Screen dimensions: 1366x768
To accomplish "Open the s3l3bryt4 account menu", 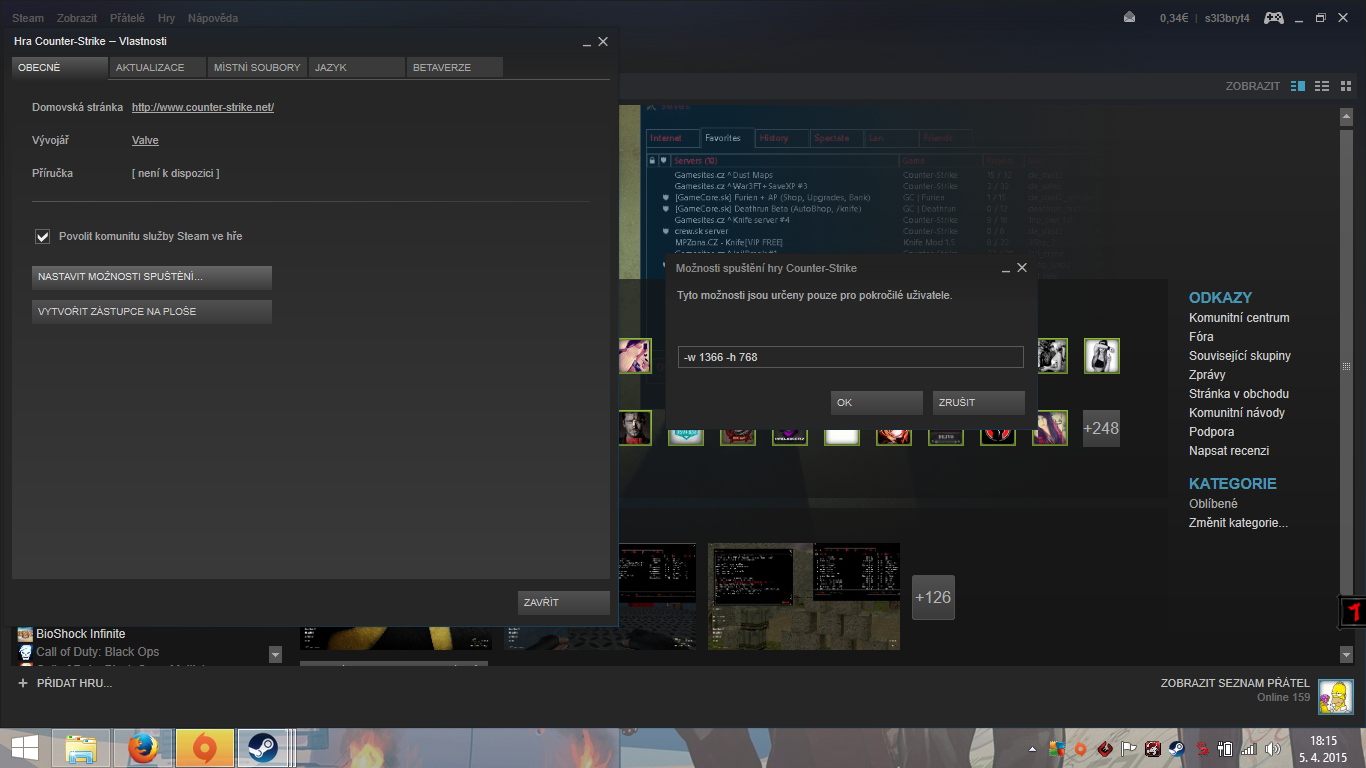I will (x=1226, y=18).
